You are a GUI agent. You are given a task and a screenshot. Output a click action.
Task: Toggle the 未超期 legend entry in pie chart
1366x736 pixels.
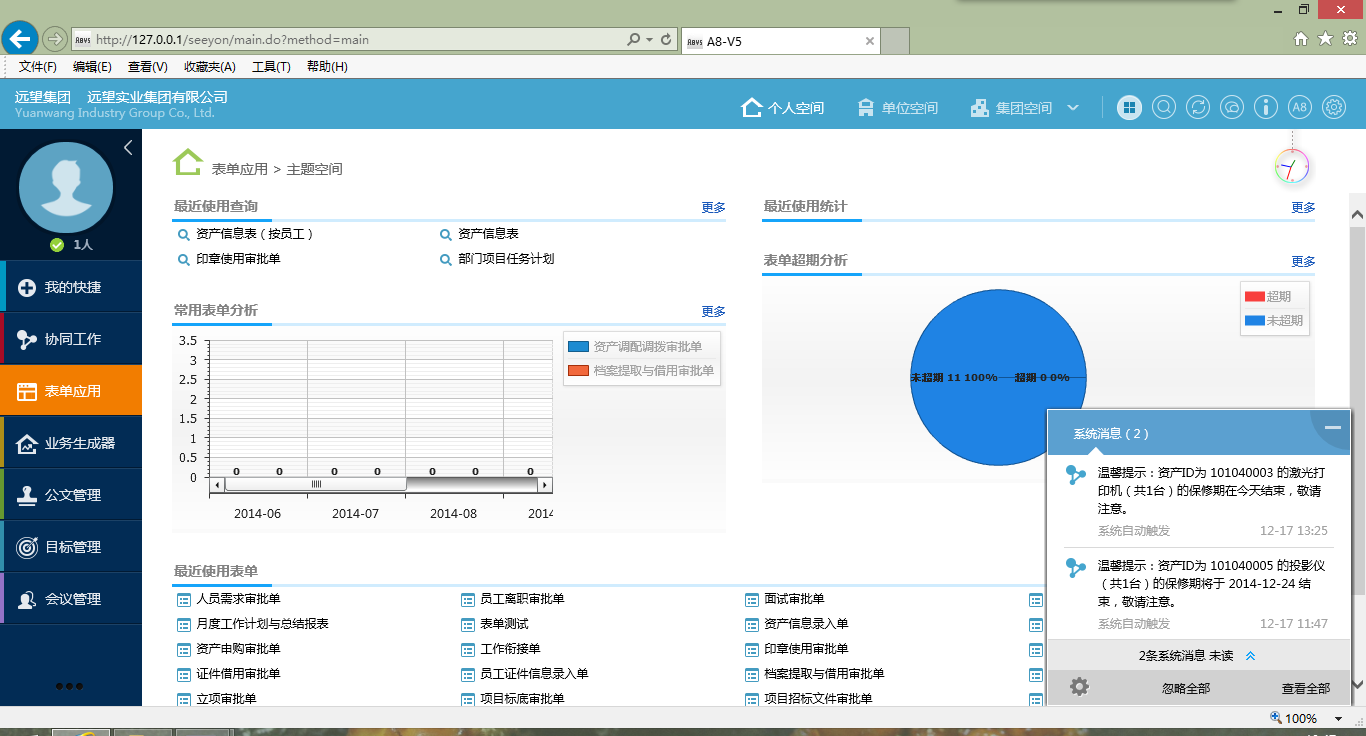tap(1273, 321)
